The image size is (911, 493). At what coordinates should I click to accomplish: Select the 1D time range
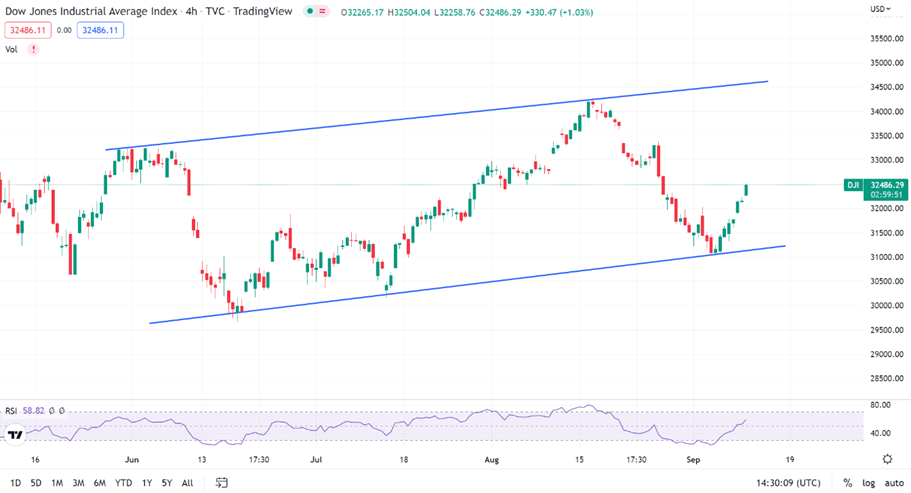(x=16, y=483)
